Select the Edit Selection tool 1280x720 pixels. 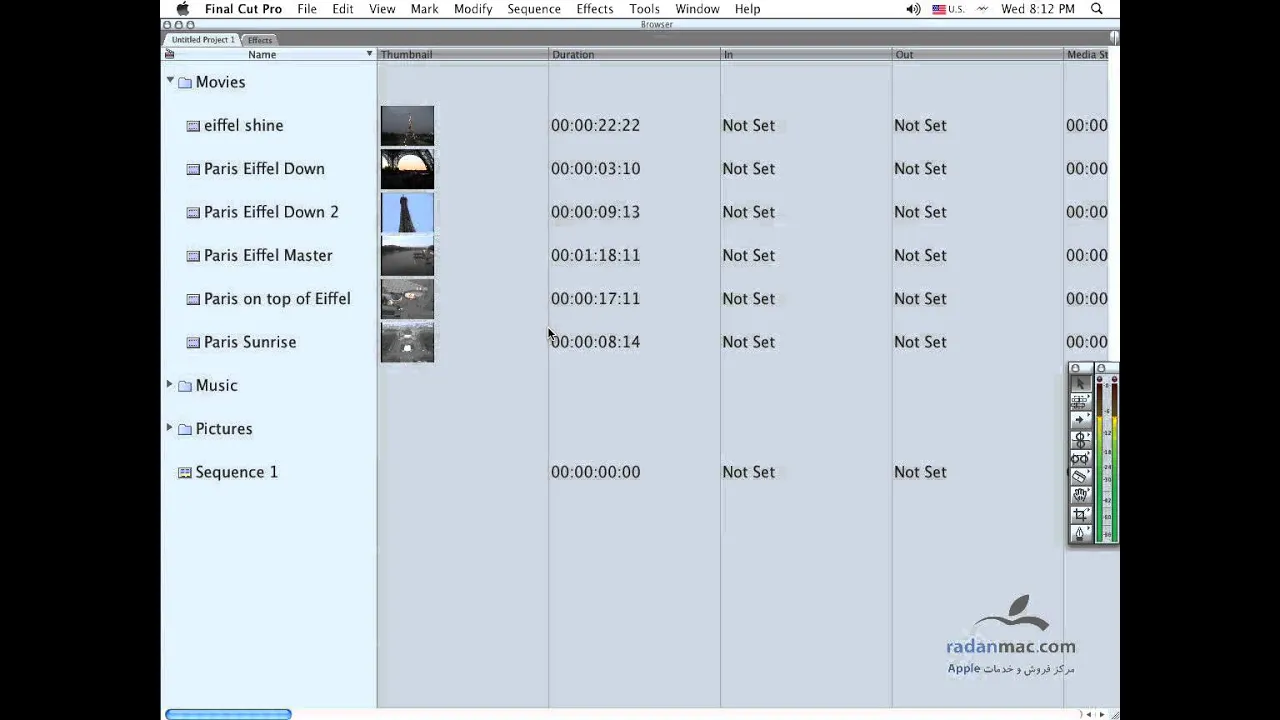[x=1081, y=402]
